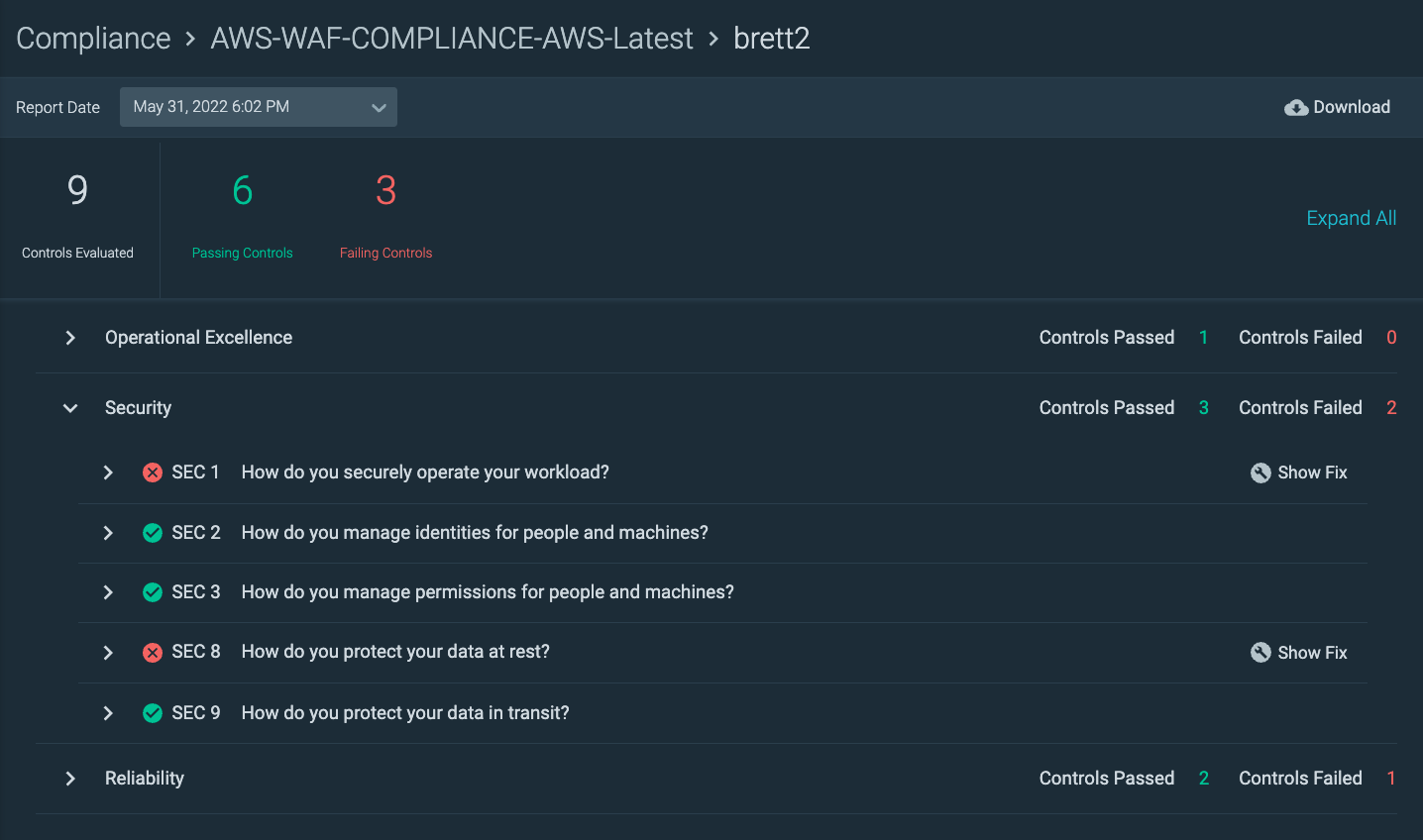Expand SEC 1 control details
This screenshot has height=840, width=1423.
click(x=108, y=472)
